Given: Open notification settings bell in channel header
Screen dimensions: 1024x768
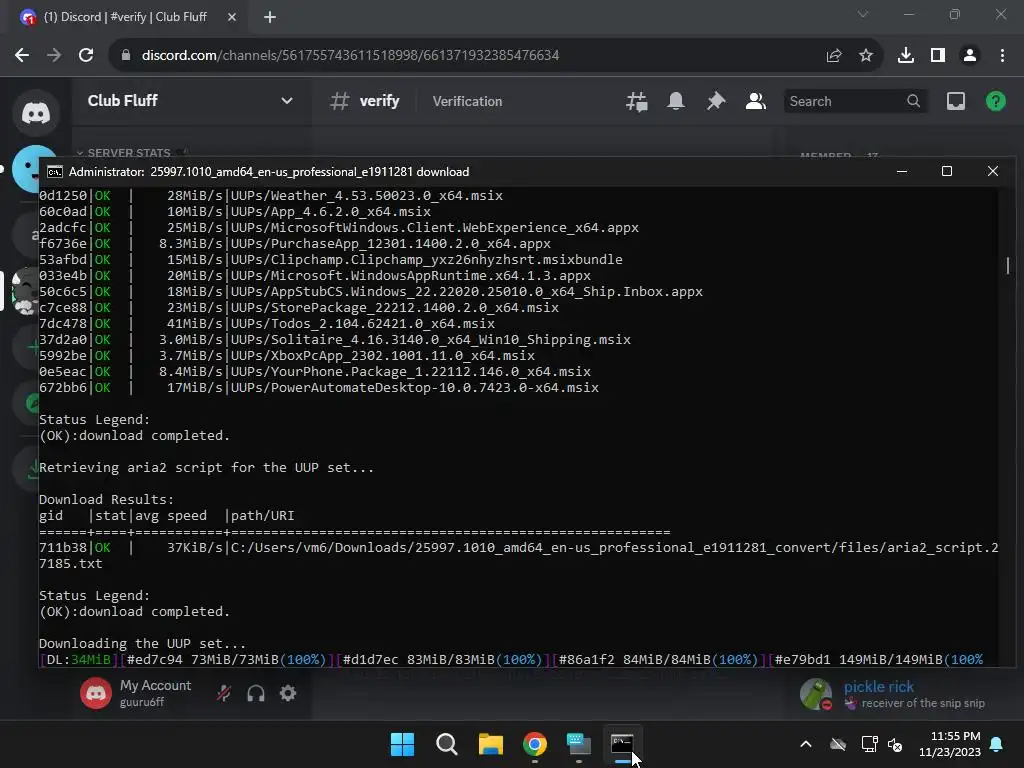Looking at the screenshot, I should [x=676, y=101].
